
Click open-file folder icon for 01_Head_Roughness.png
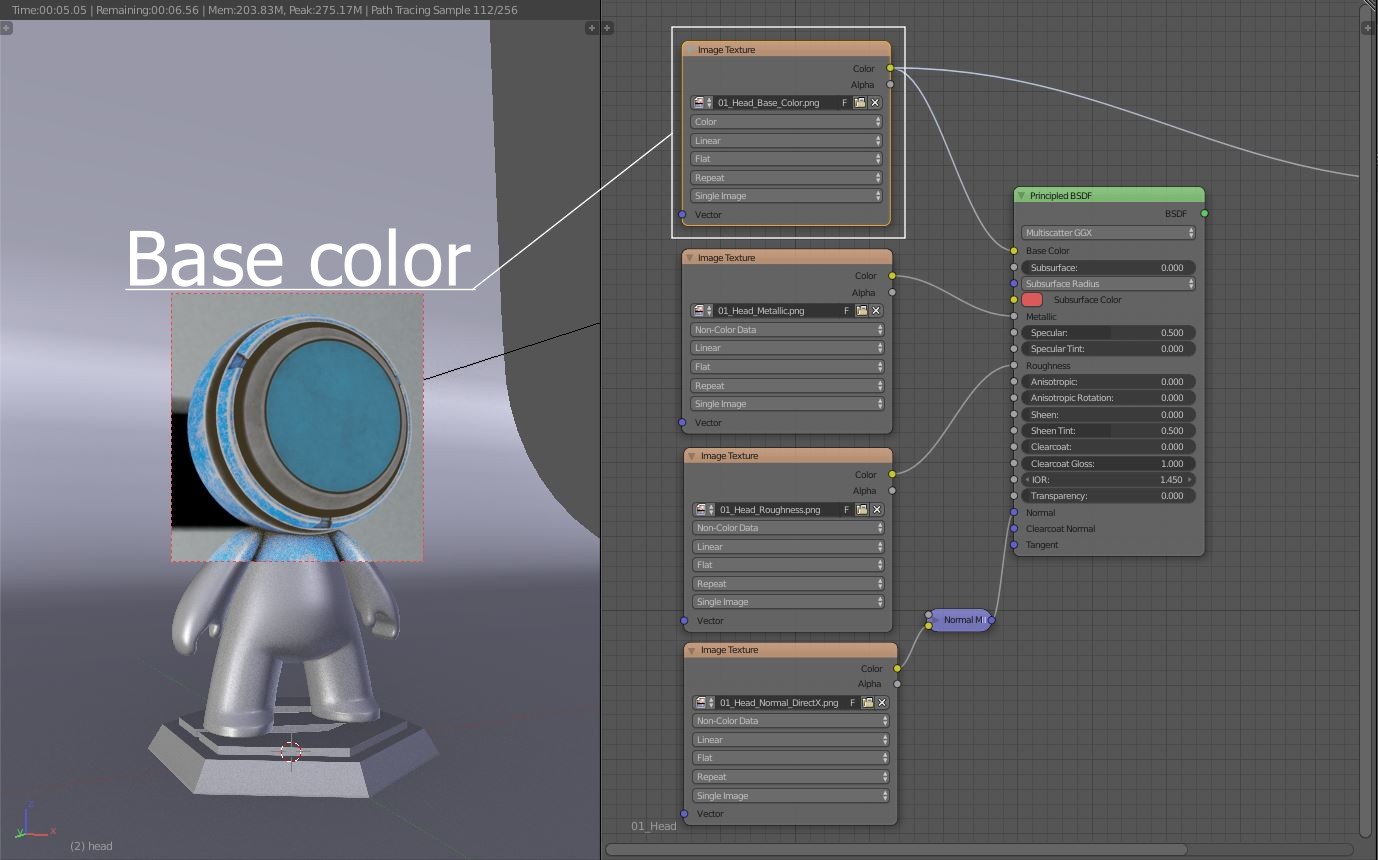tap(862, 510)
